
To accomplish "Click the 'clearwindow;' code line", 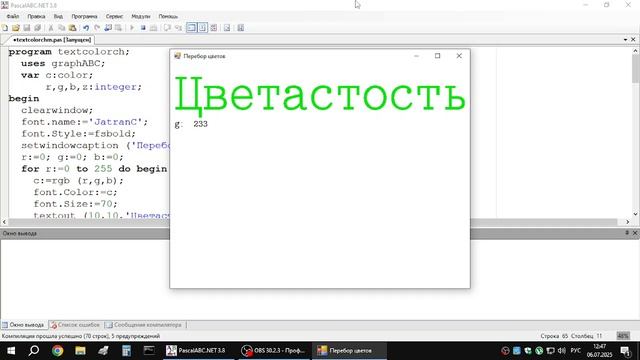I will pyautogui.click(x=57, y=110).
